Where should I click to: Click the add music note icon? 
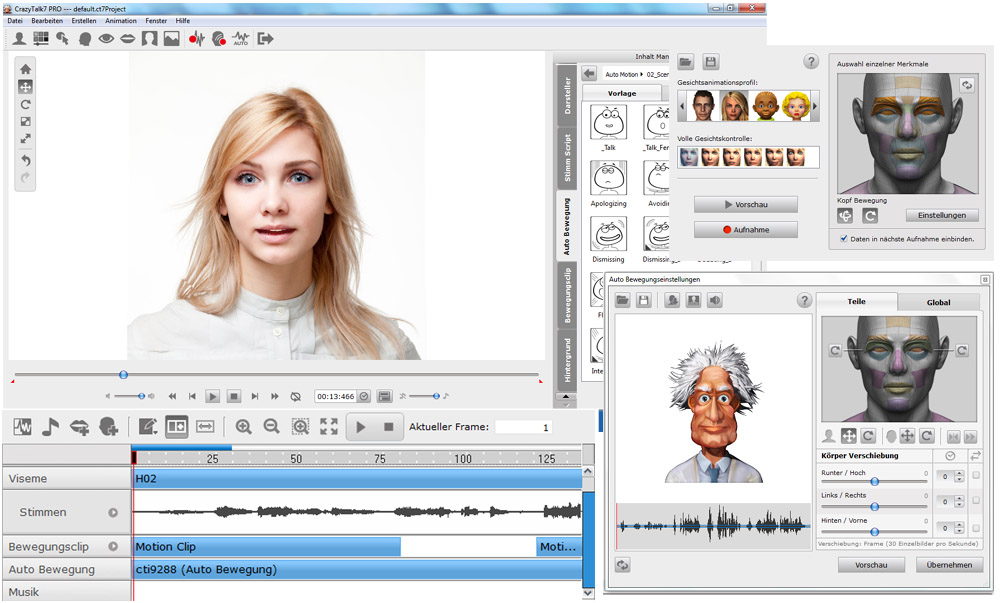tap(50, 427)
